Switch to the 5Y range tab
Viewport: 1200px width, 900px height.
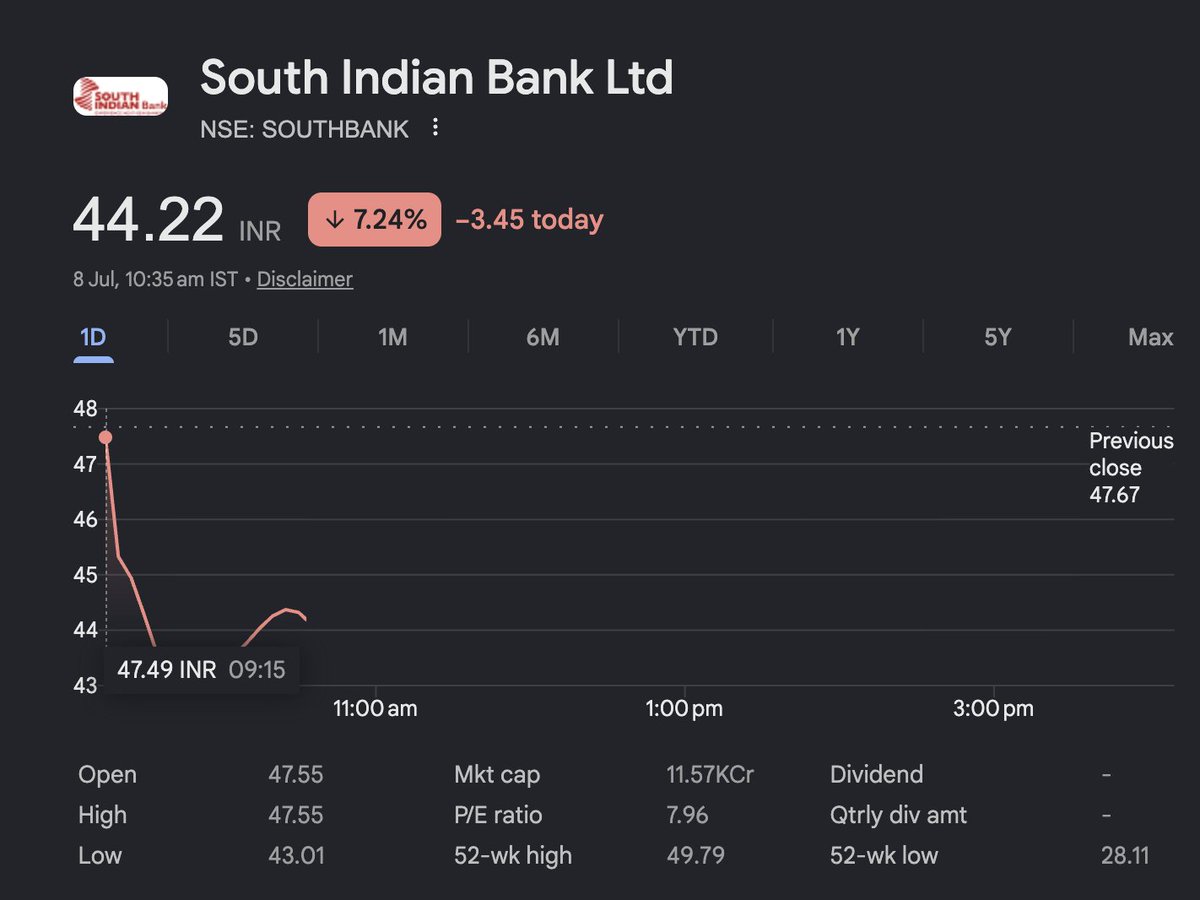997,338
